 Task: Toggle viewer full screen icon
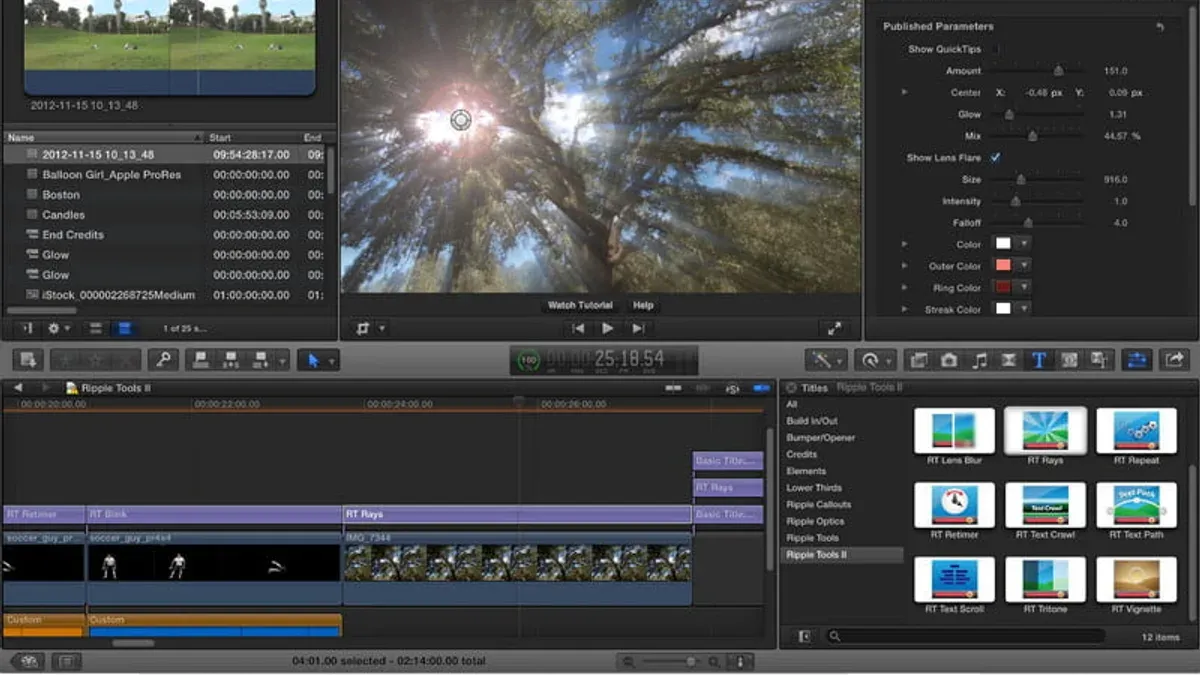point(834,328)
